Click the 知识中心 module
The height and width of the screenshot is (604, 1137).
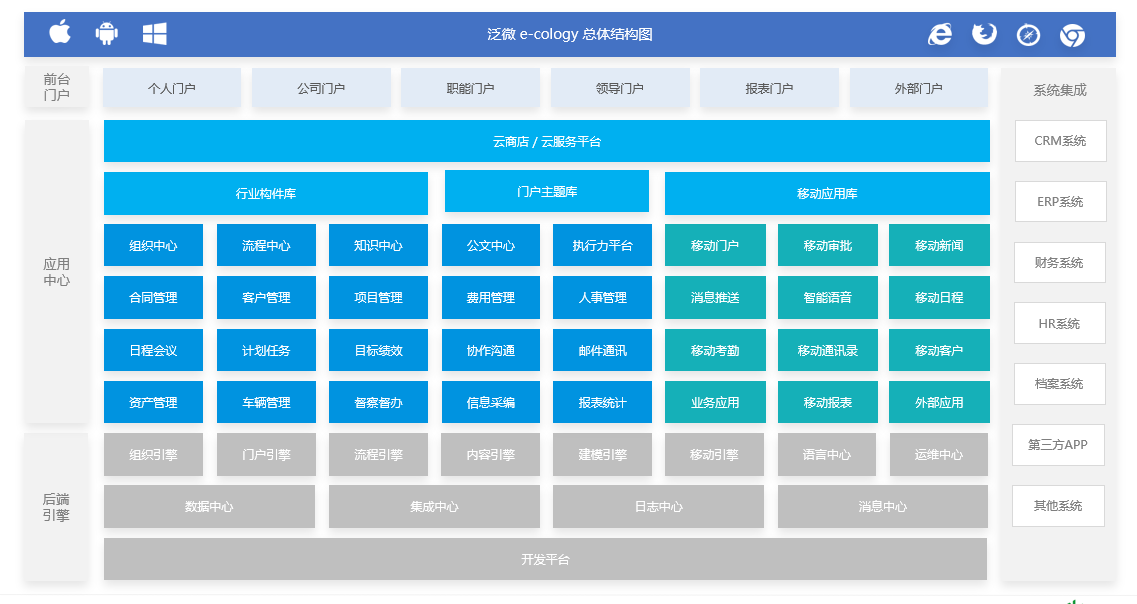(379, 245)
